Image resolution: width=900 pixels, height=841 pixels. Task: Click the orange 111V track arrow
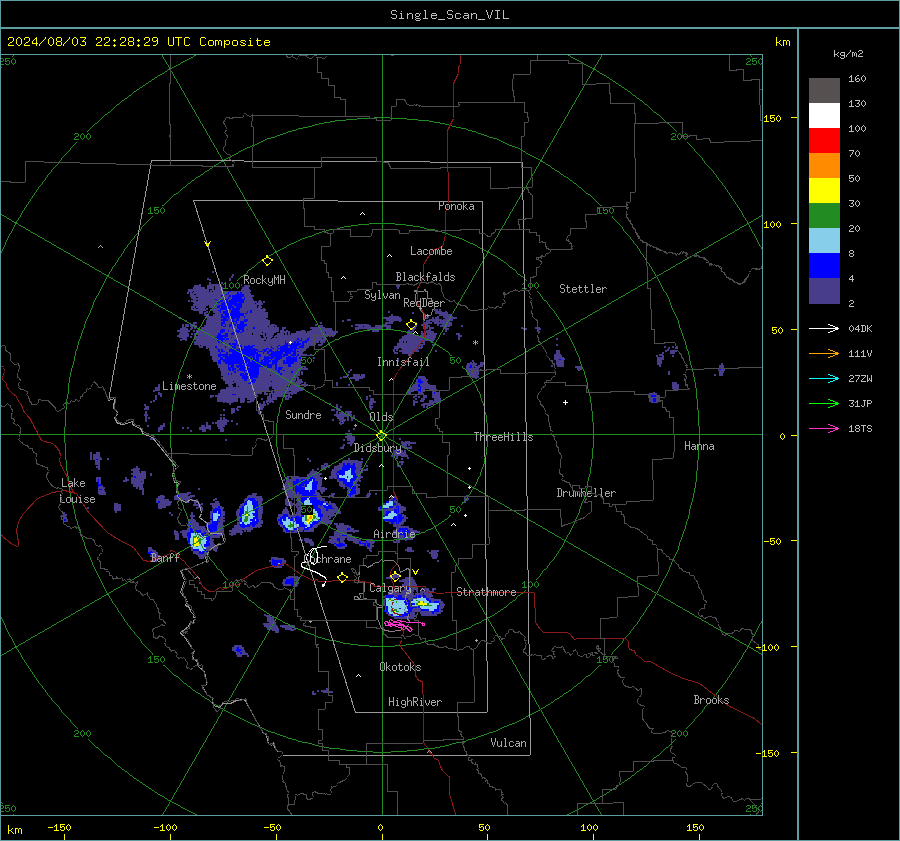pyautogui.click(x=824, y=354)
